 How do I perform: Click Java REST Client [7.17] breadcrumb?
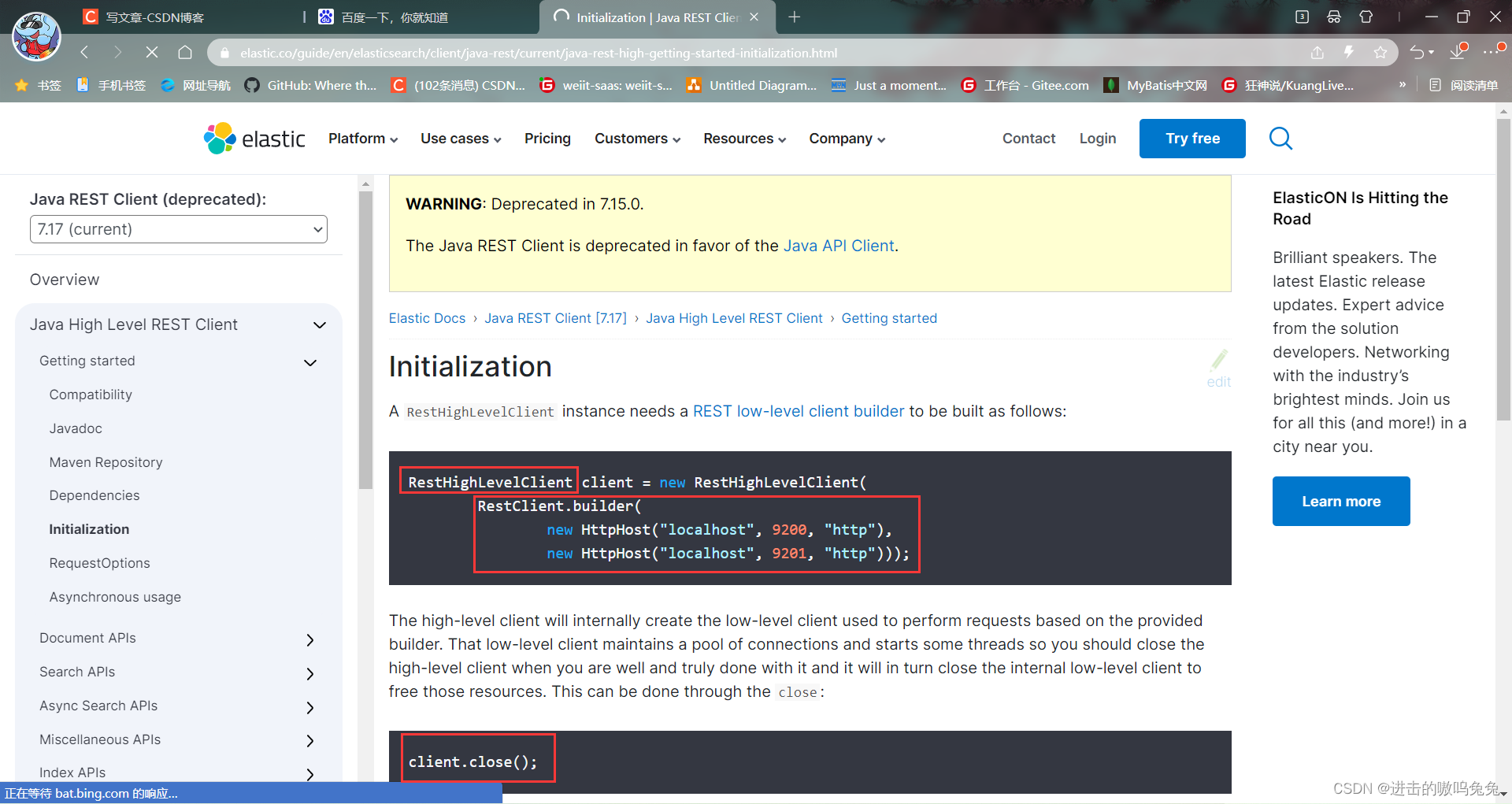pos(555,318)
